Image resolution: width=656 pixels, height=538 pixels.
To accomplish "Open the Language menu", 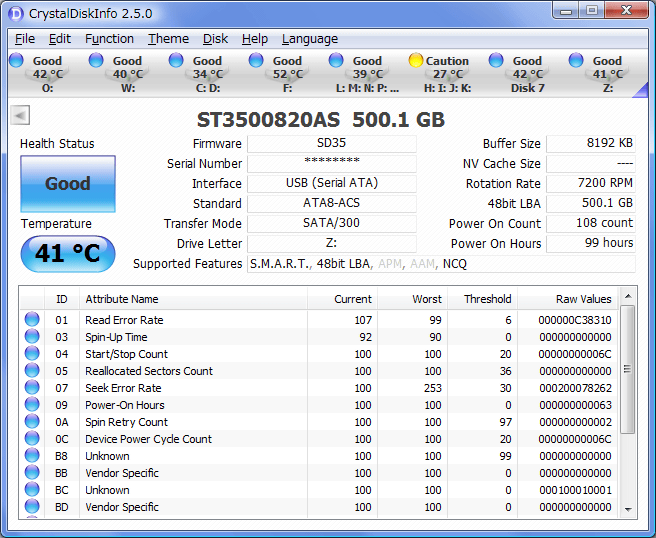I will (x=309, y=39).
